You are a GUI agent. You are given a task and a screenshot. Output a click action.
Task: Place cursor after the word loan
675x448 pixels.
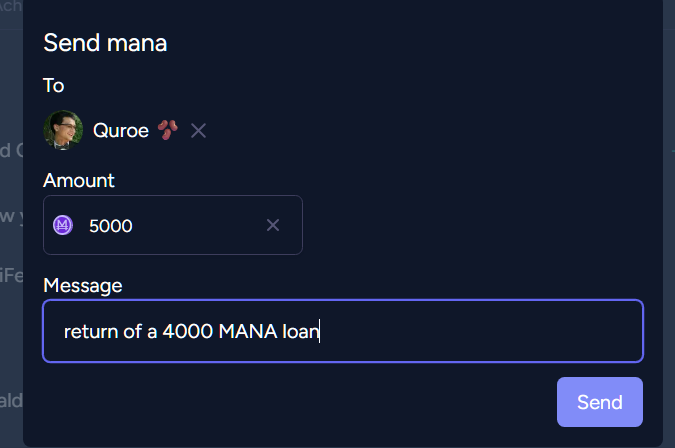(319, 331)
